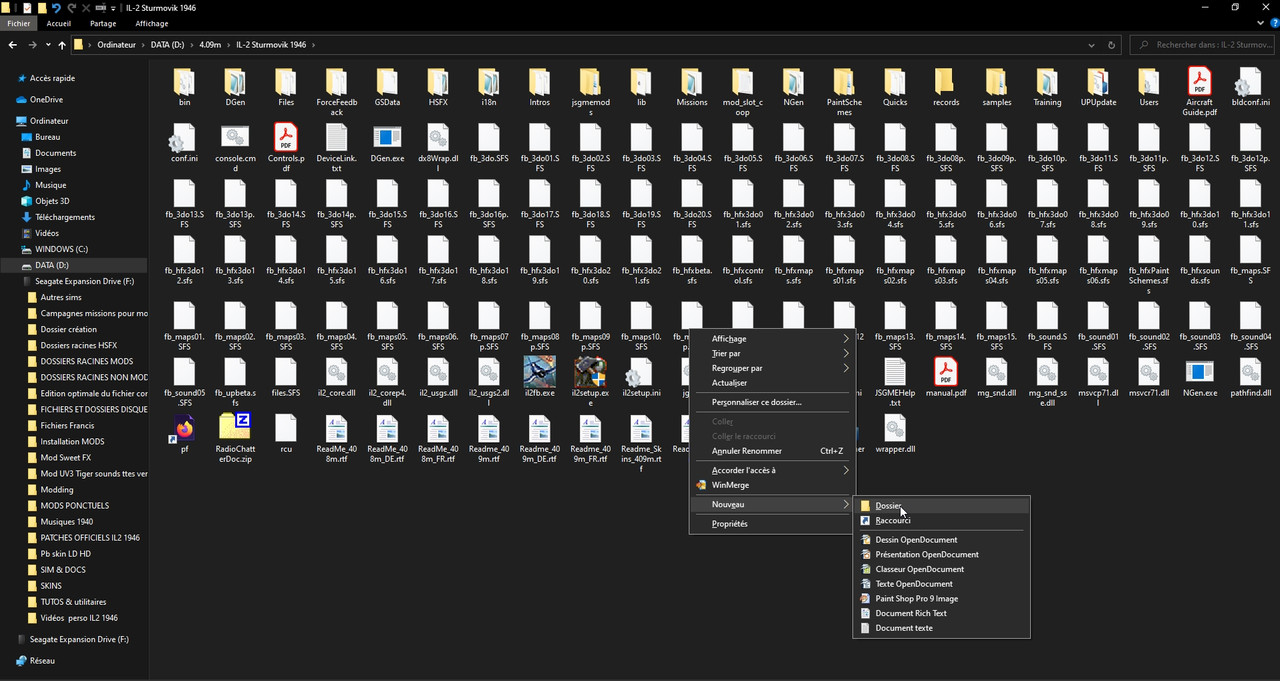This screenshot has width=1280, height=681.
Task: Click the Ordinateur breadcrumb
Action: (116, 45)
